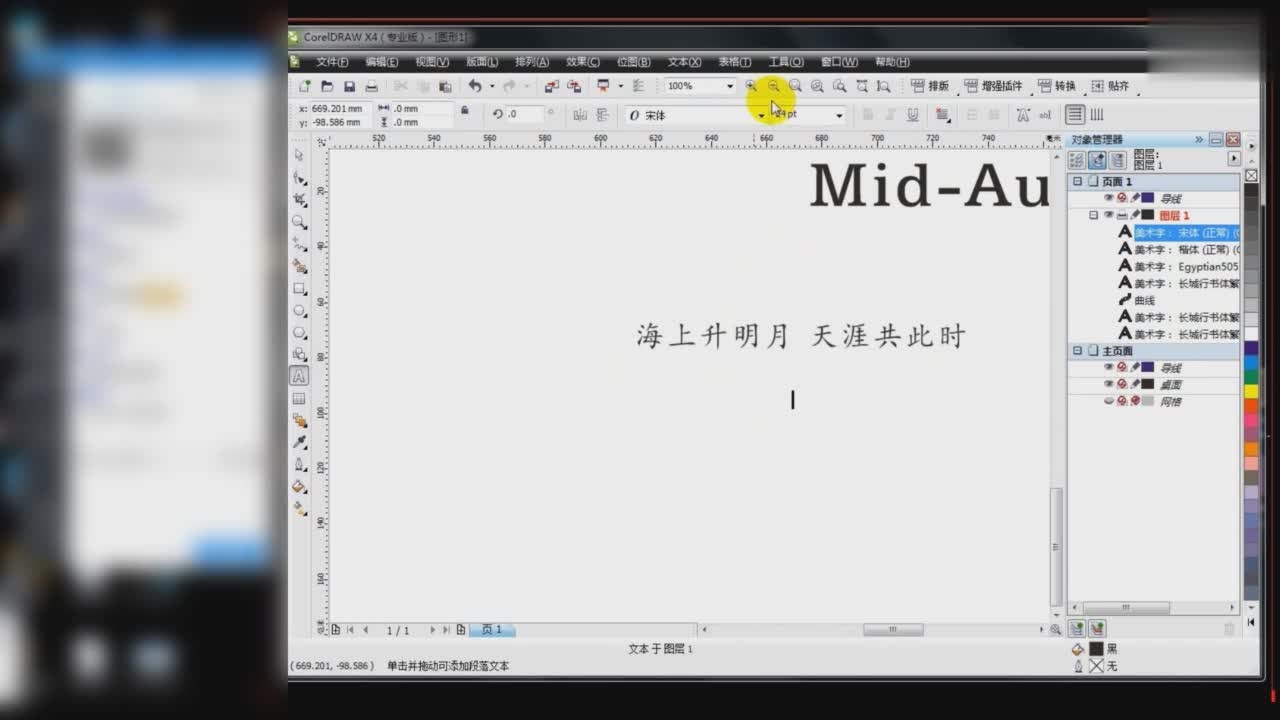Open the Object Manager flyout arrow button

pyautogui.click(x=1233, y=159)
